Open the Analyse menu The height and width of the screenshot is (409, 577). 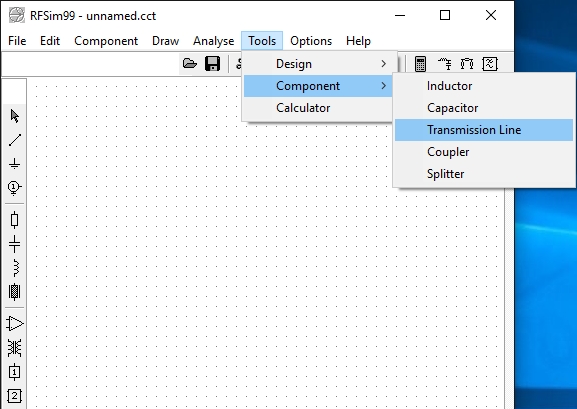click(x=213, y=41)
